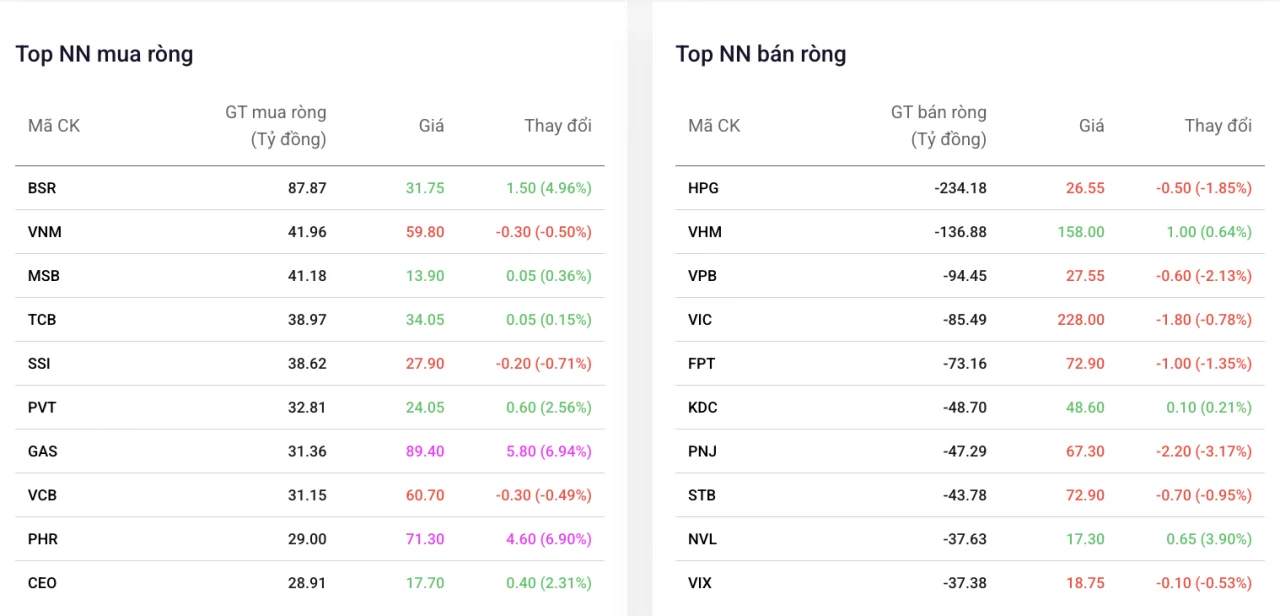The image size is (1280, 616).
Task: Click PHR change 4.60 (6.90%)
Action: pyautogui.click(x=548, y=540)
